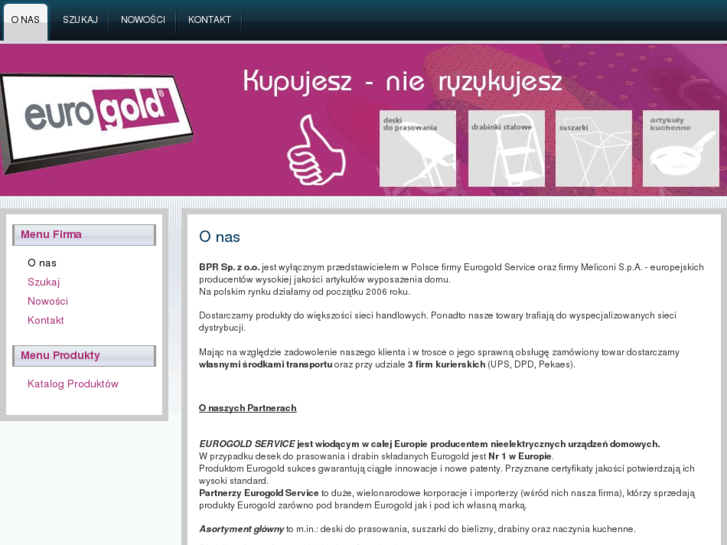Click the bold BPR Sp. z o.o. text

[229, 267]
